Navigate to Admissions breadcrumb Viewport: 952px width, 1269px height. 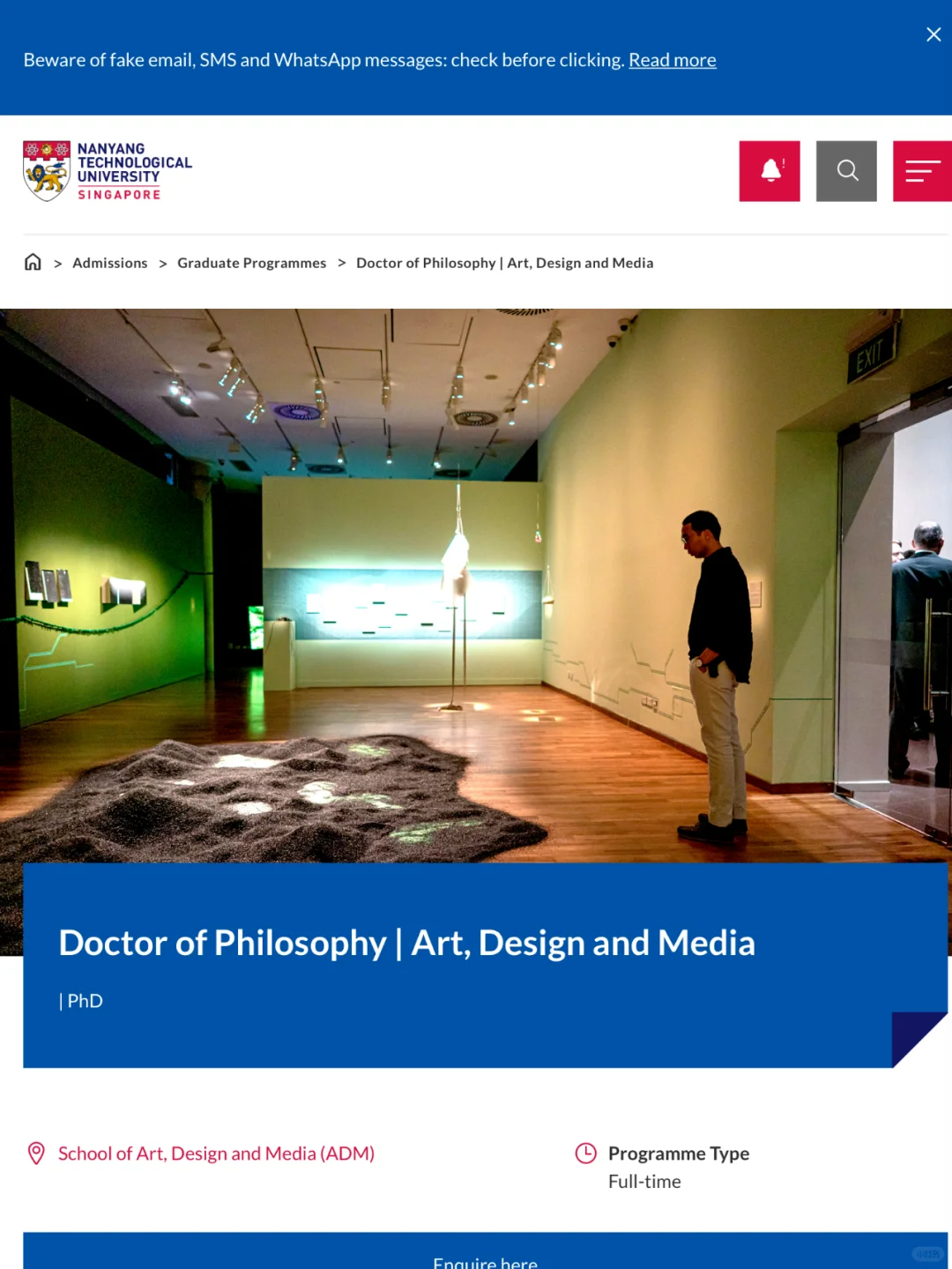point(110,263)
